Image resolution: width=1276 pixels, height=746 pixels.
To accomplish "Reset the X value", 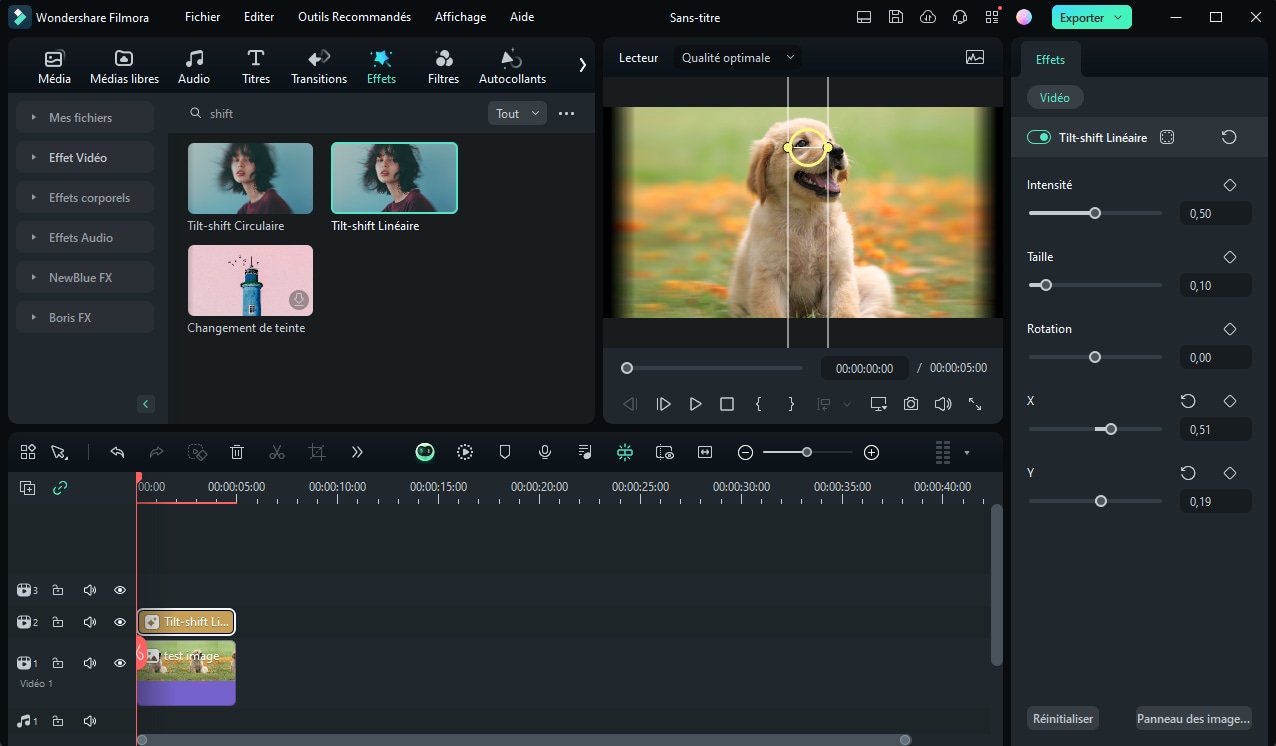I will (1188, 401).
